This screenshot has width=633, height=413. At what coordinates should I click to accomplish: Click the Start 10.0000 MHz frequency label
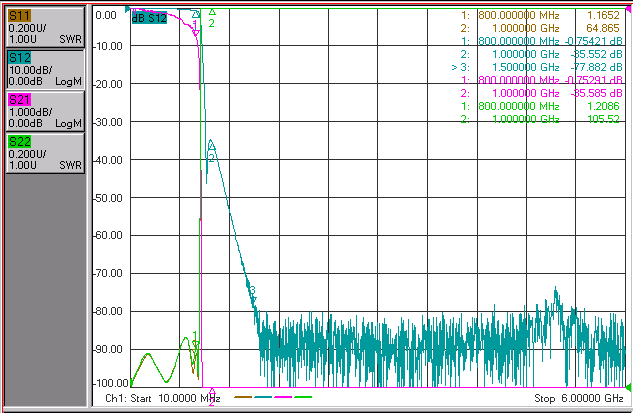coord(163,398)
